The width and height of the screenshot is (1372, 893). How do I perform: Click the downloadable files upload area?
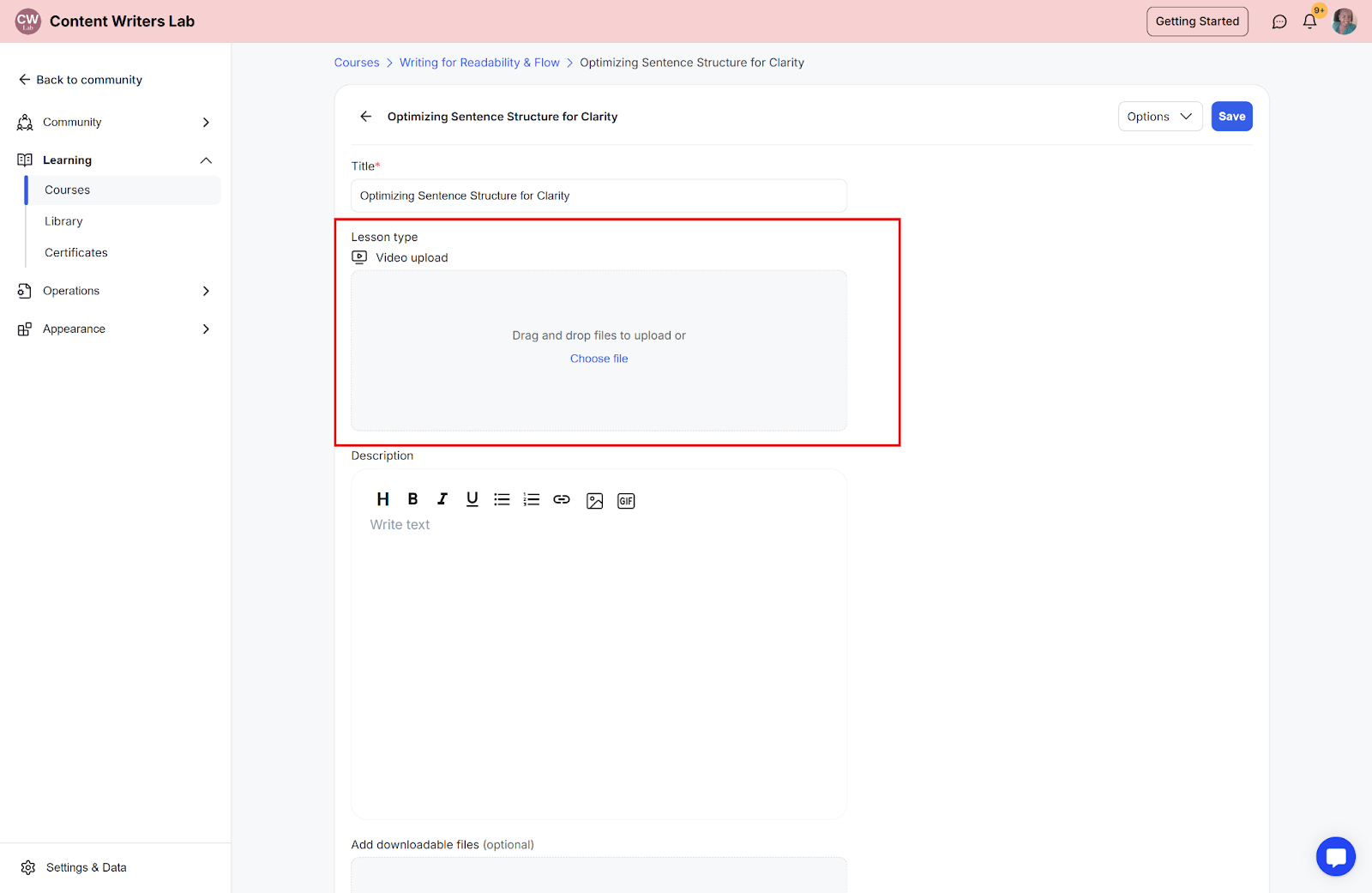tap(599, 875)
